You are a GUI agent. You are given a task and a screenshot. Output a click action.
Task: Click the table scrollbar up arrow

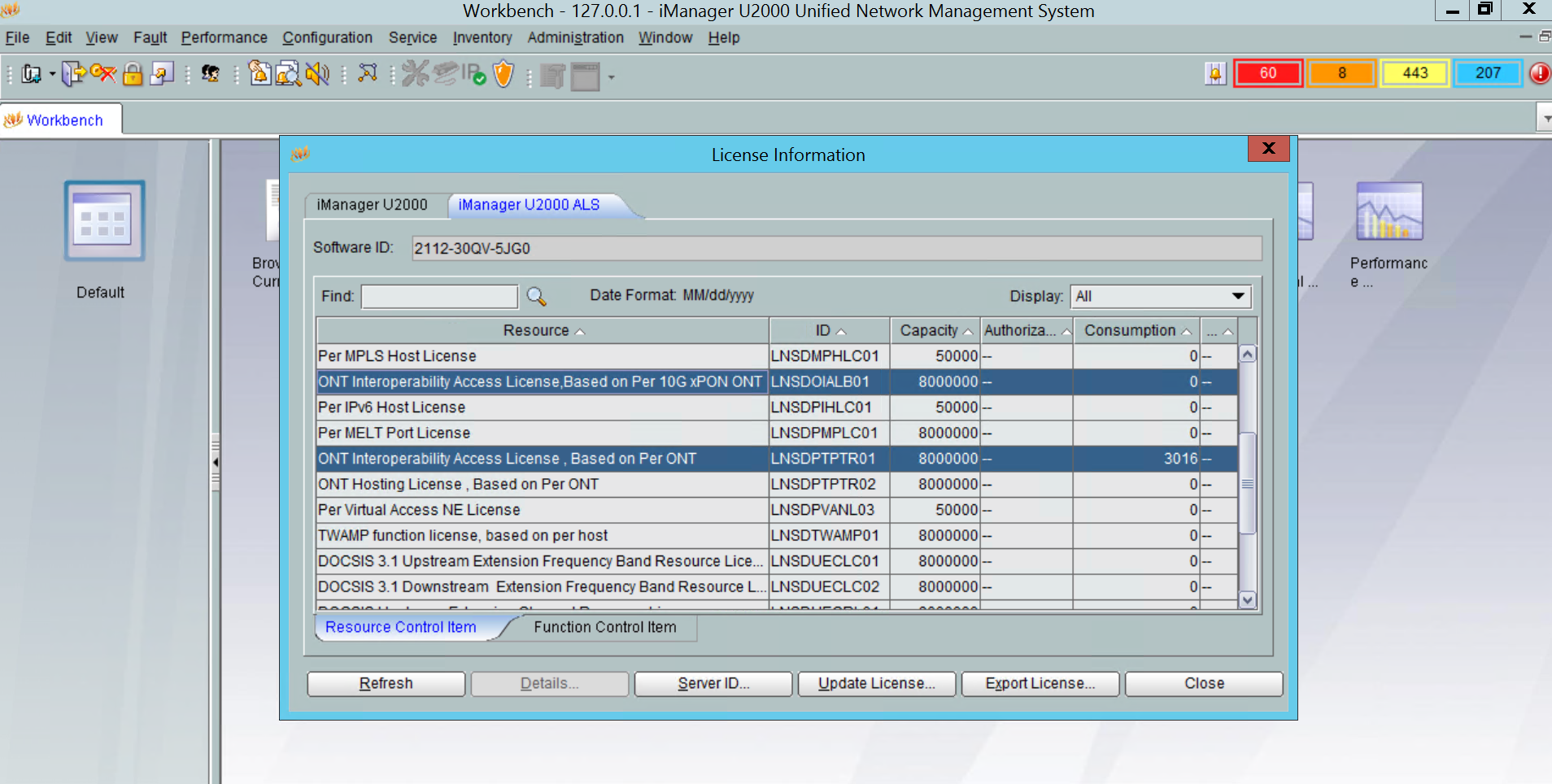point(1248,354)
